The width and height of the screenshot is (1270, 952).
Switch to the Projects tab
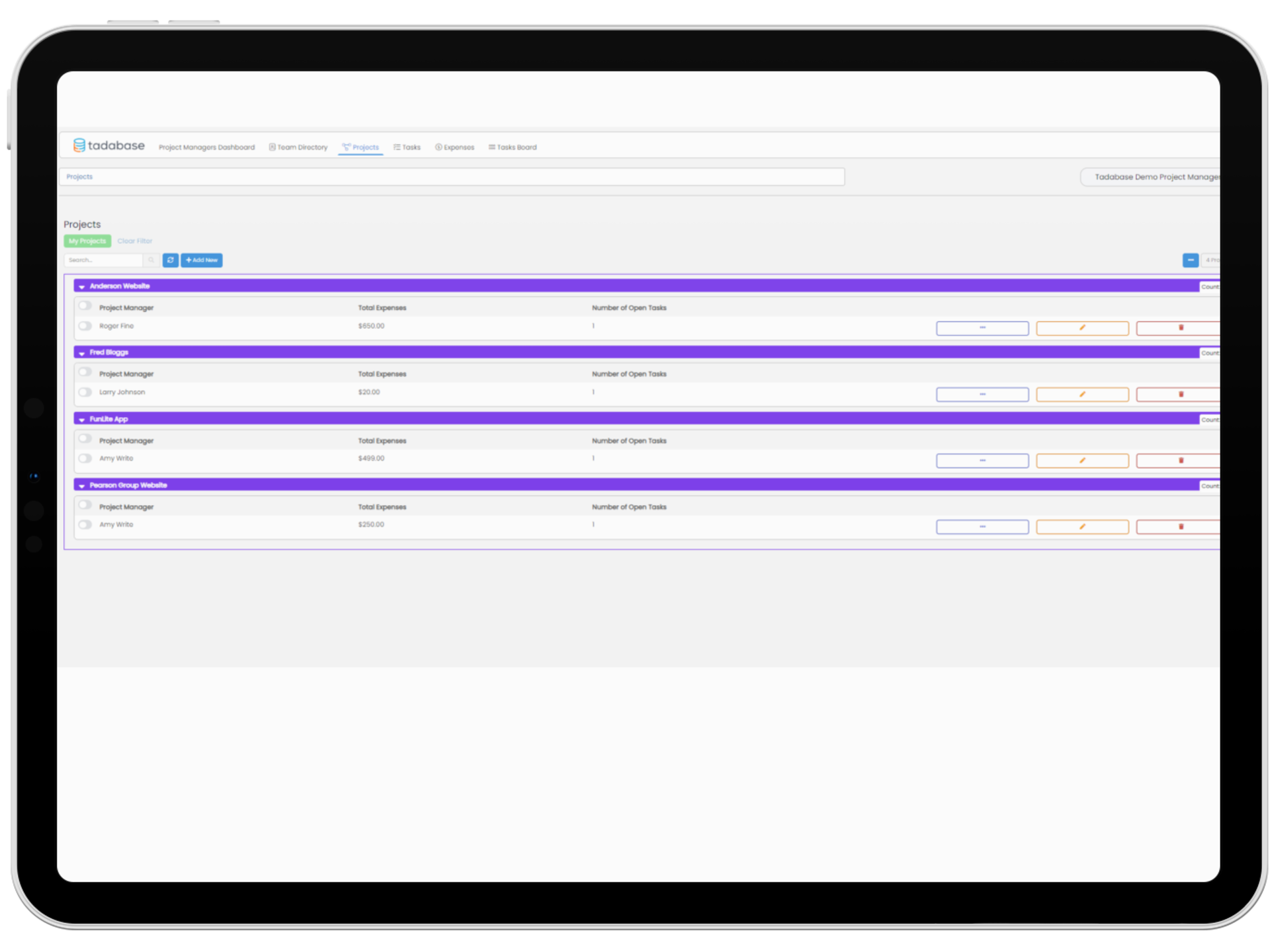click(360, 147)
